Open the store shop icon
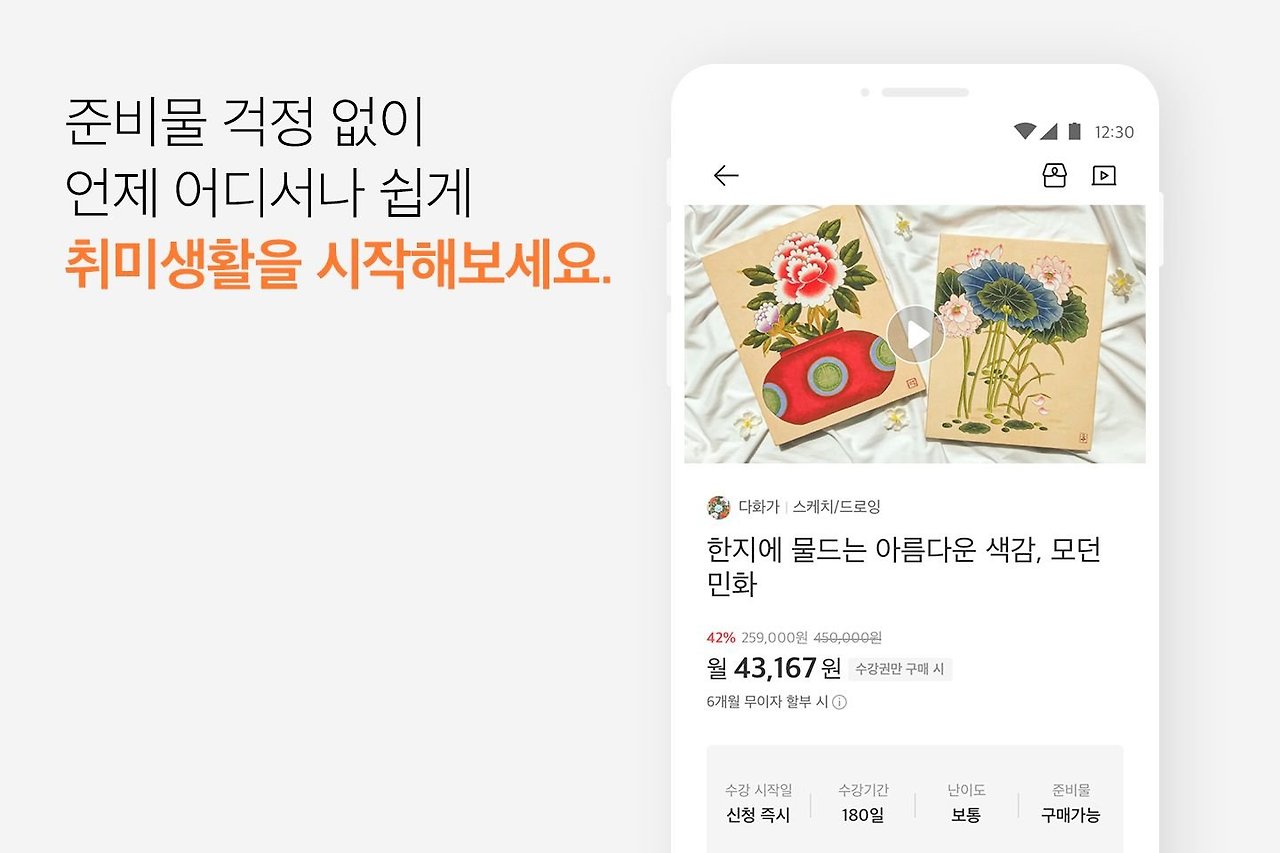Viewport: 1280px width, 853px height. (x=1054, y=176)
